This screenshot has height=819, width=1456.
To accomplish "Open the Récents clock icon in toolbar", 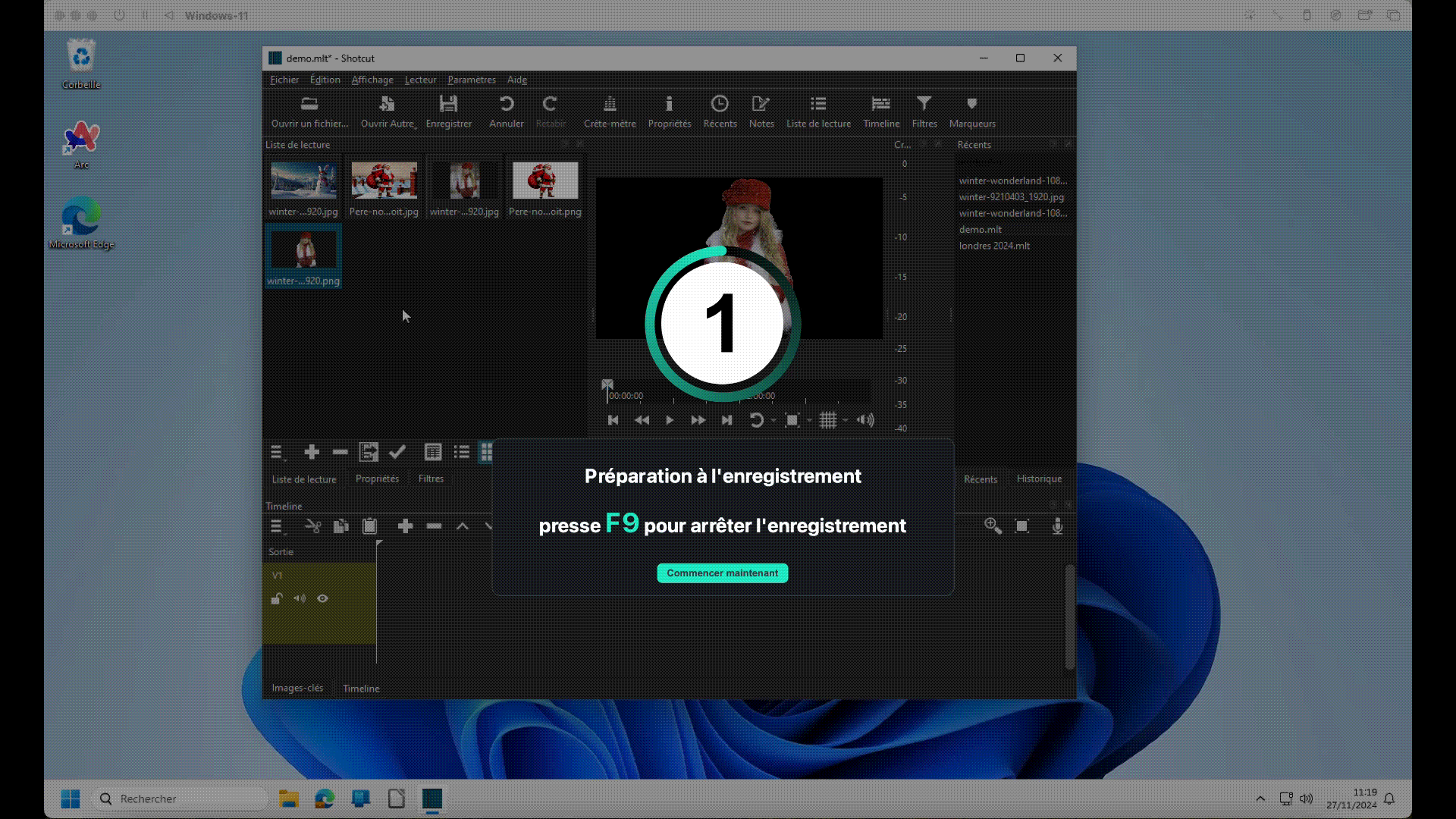I will click(x=720, y=103).
